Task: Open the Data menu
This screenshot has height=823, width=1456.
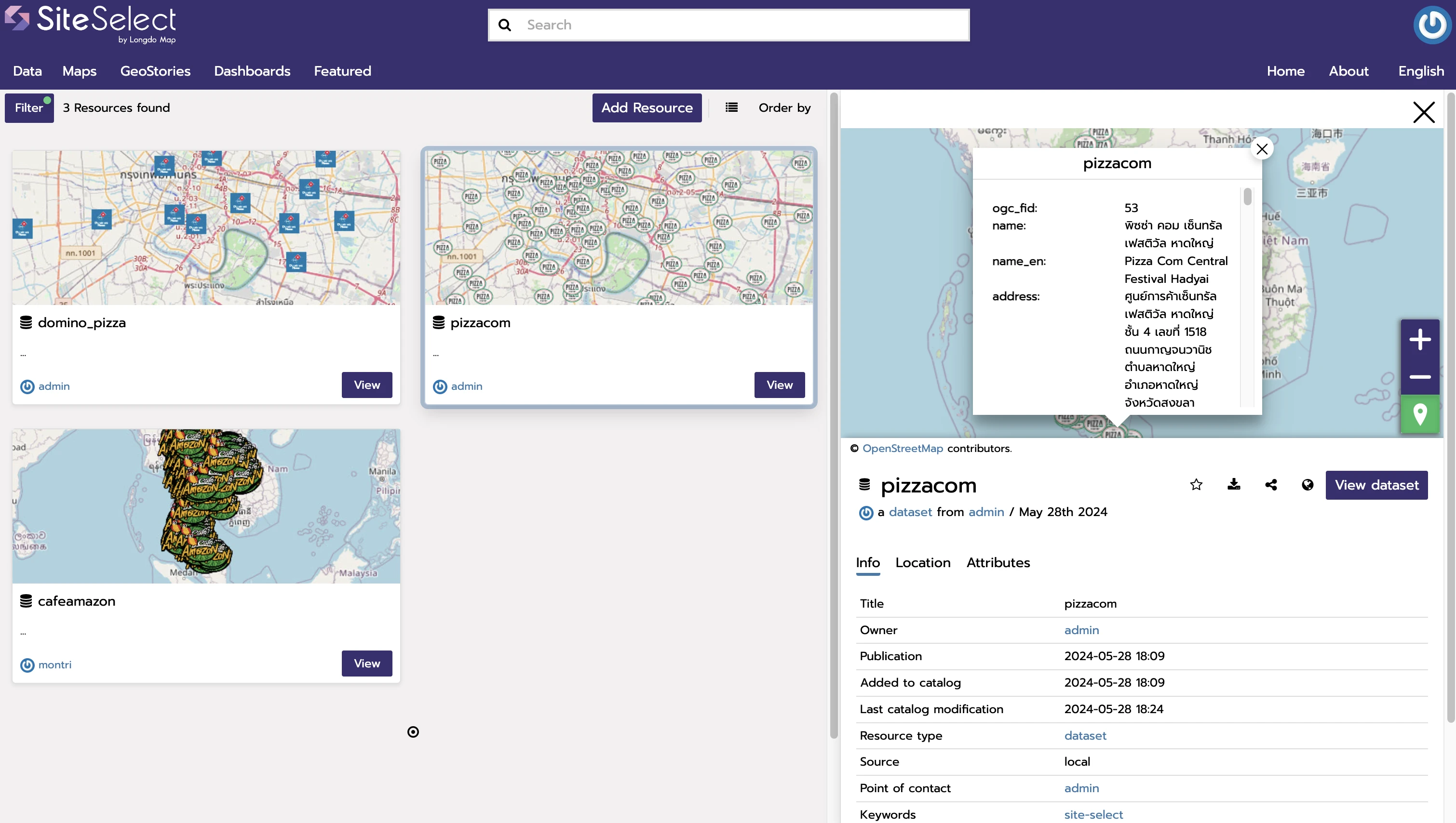Action: [x=27, y=71]
